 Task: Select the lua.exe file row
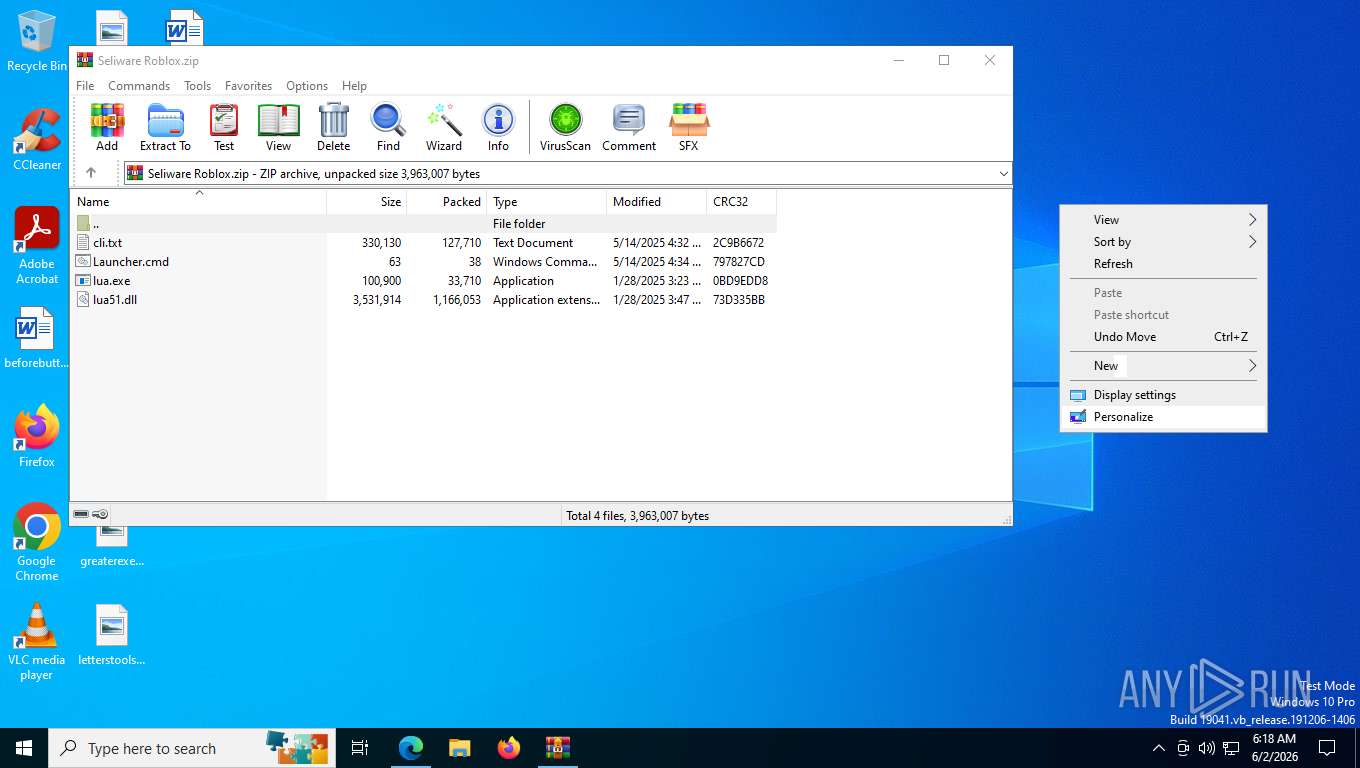[424, 281]
